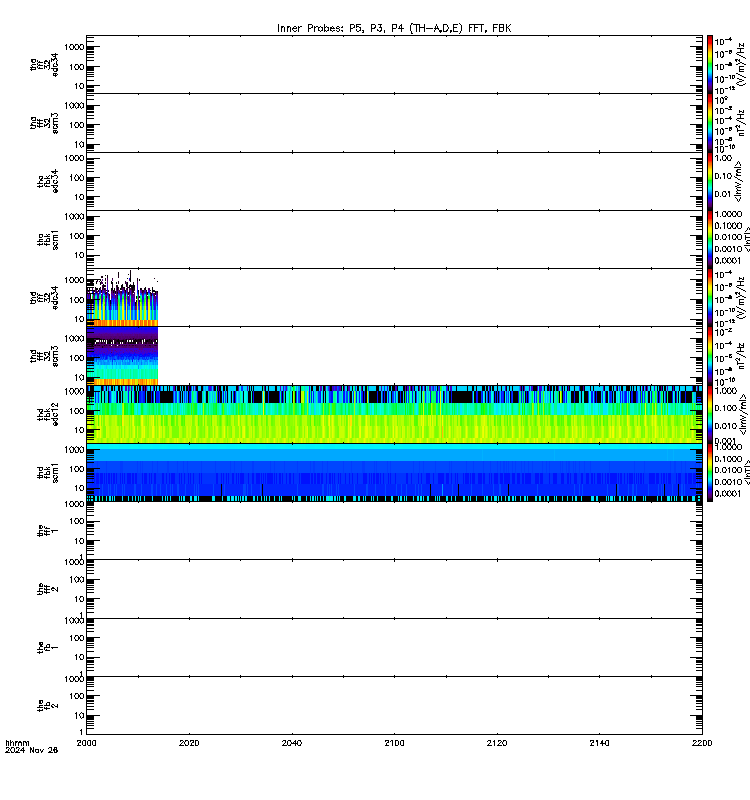The width and height of the screenshot is (750, 800).
Task: Click the '100' tick of thd fbk scm1
Action: click(77, 469)
